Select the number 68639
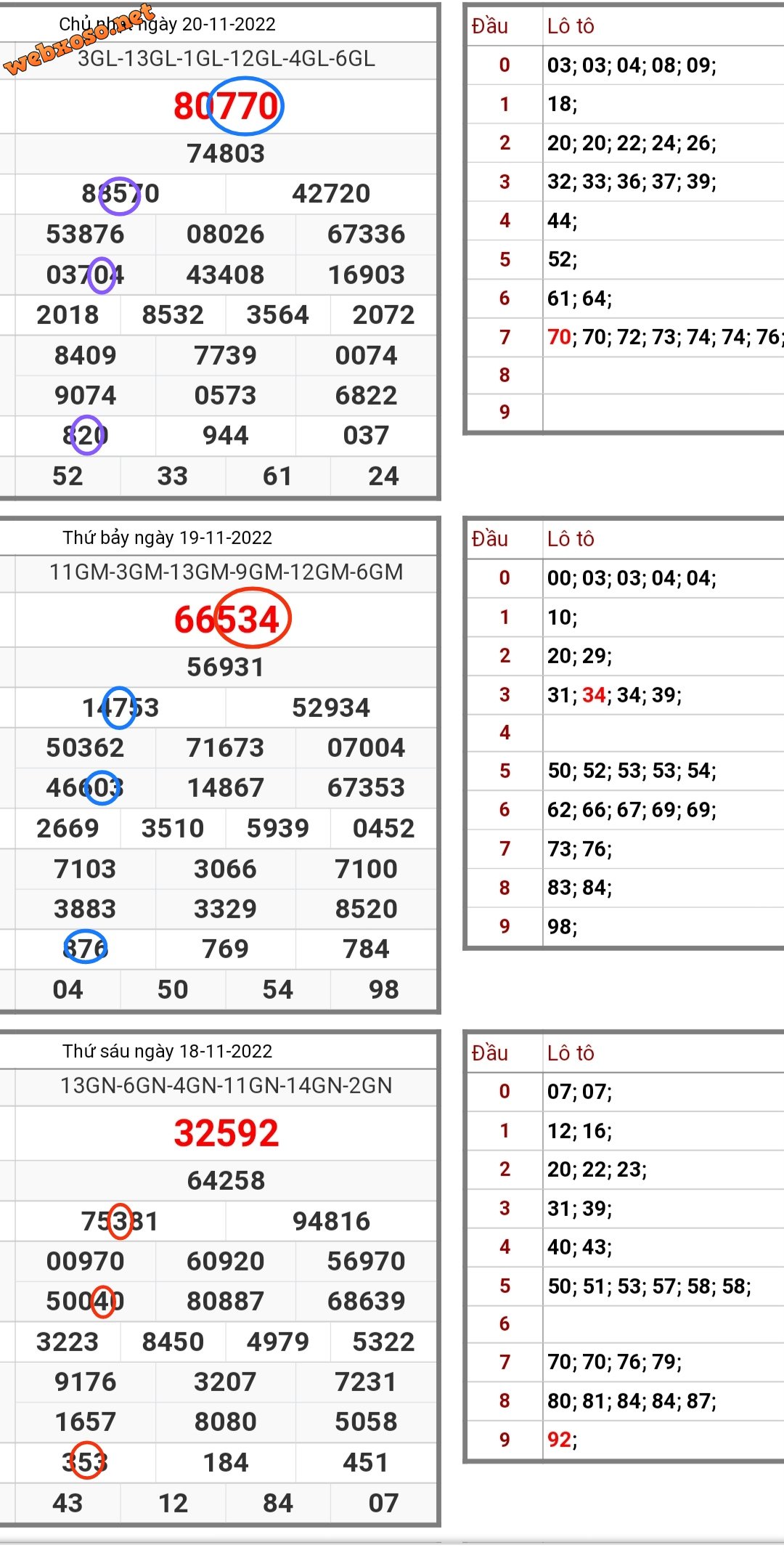The image size is (784, 1553). click(367, 1301)
